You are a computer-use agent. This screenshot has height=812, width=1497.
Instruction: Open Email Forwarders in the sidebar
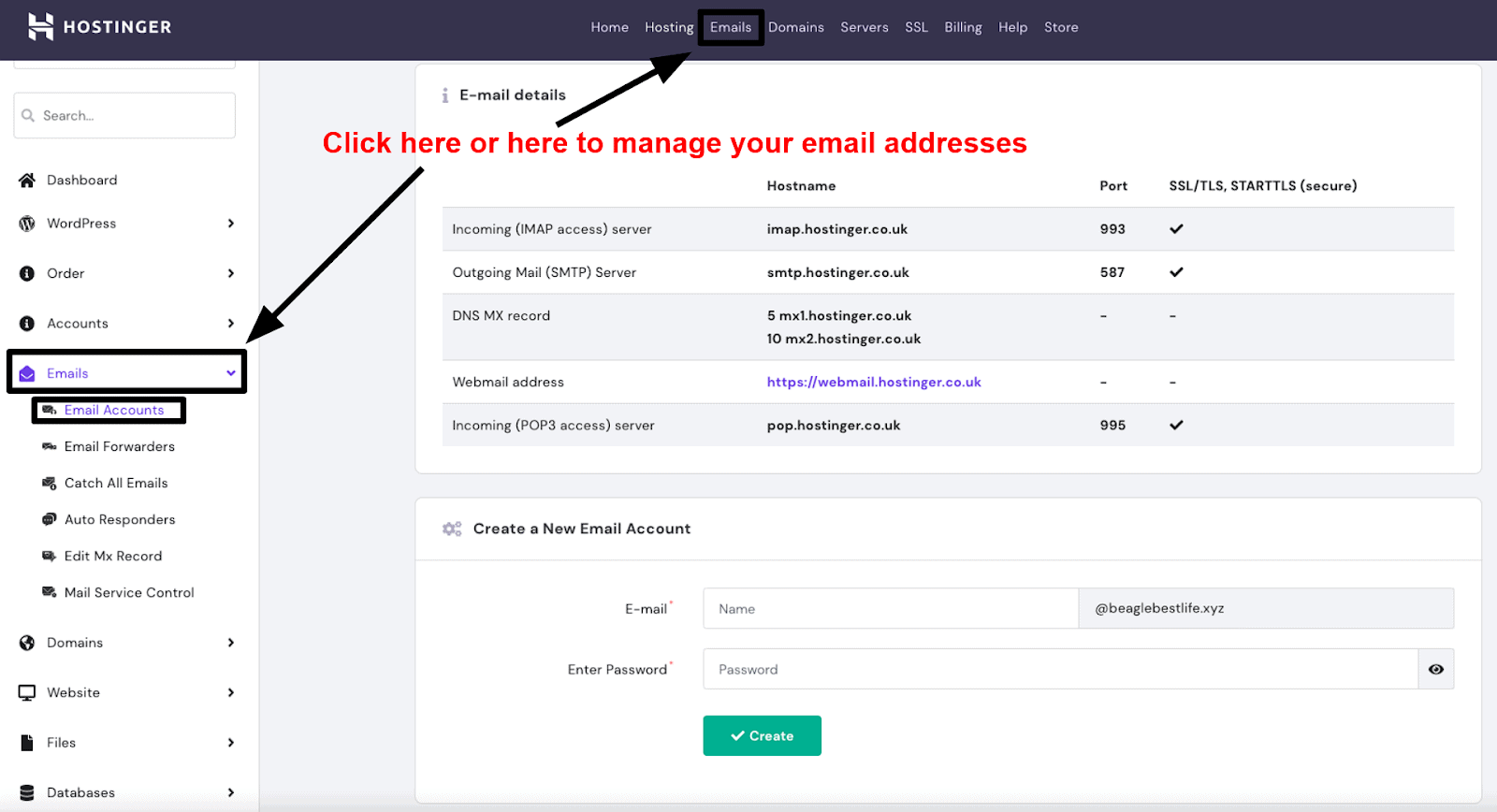point(120,446)
